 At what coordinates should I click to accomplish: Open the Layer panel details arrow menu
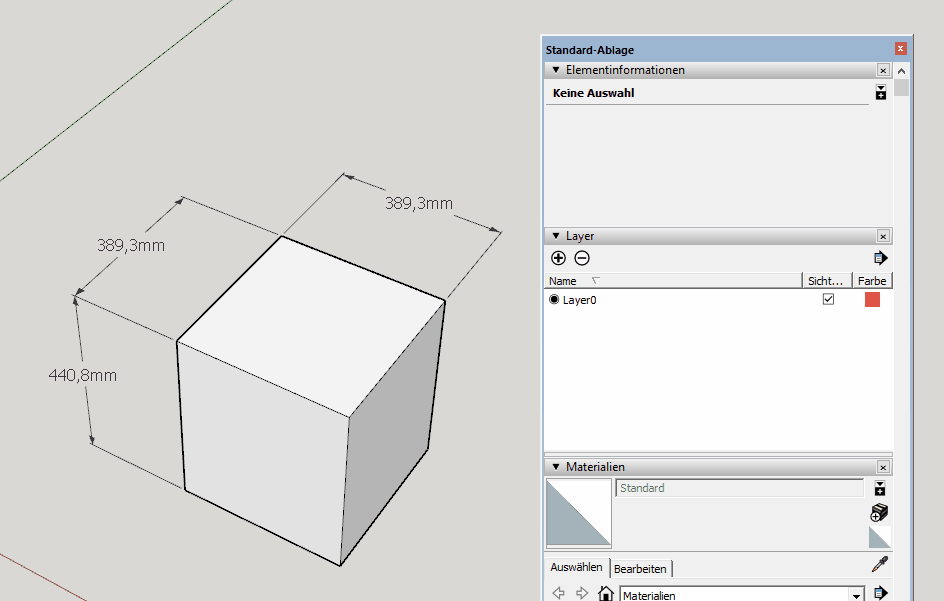[880, 258]
